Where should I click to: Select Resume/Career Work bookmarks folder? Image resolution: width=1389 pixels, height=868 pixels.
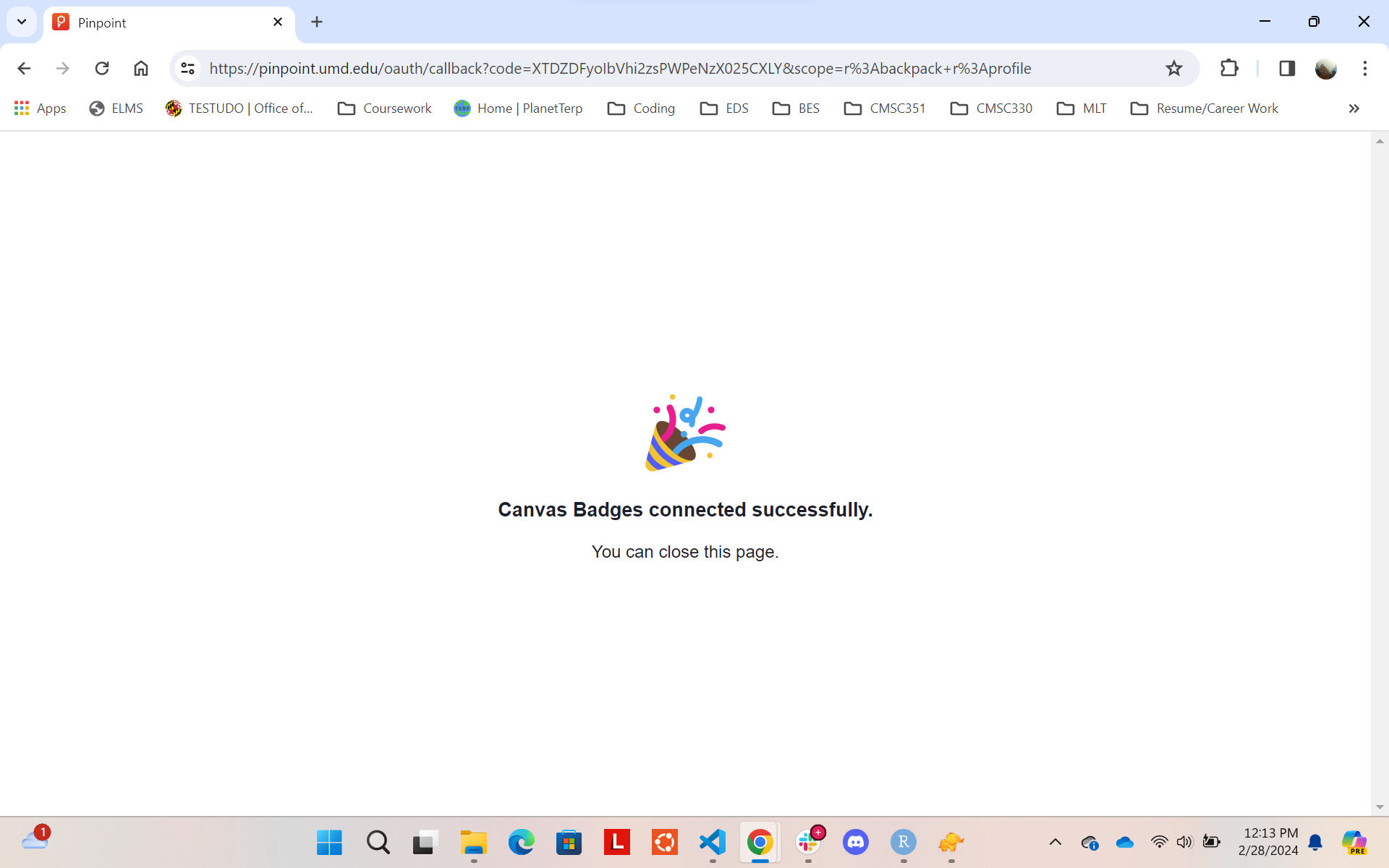click(1204, 108)
